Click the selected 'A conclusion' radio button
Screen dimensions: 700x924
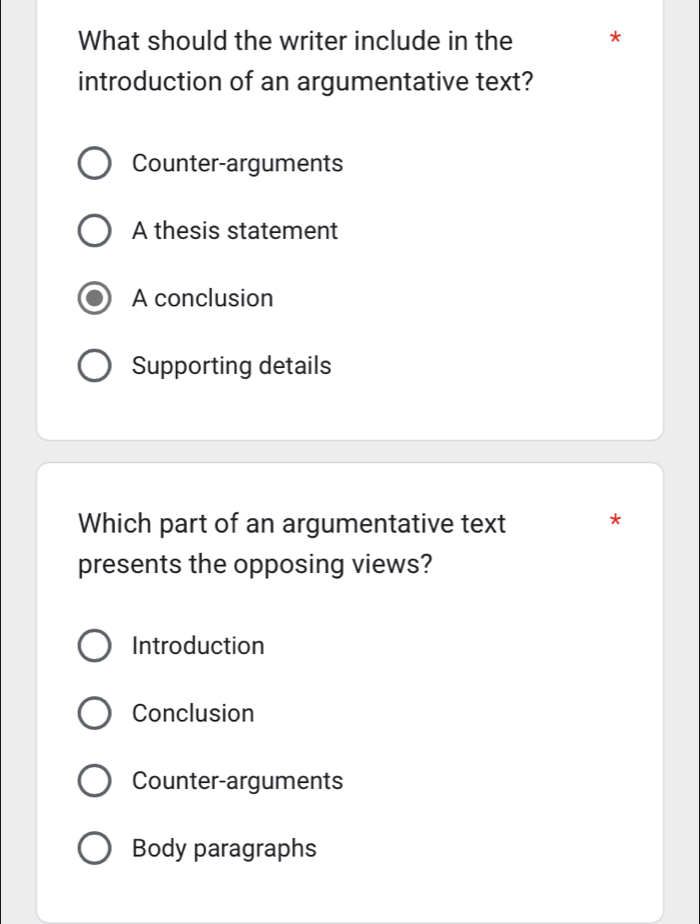(95, 299)
